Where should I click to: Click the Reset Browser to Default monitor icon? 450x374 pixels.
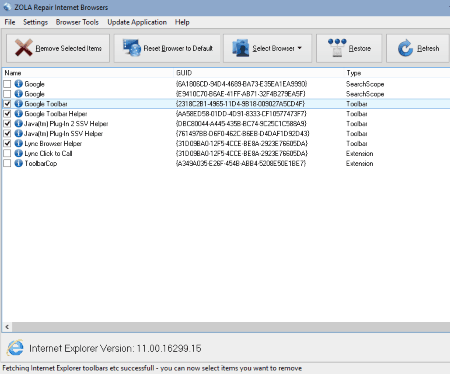coord(132,48)
